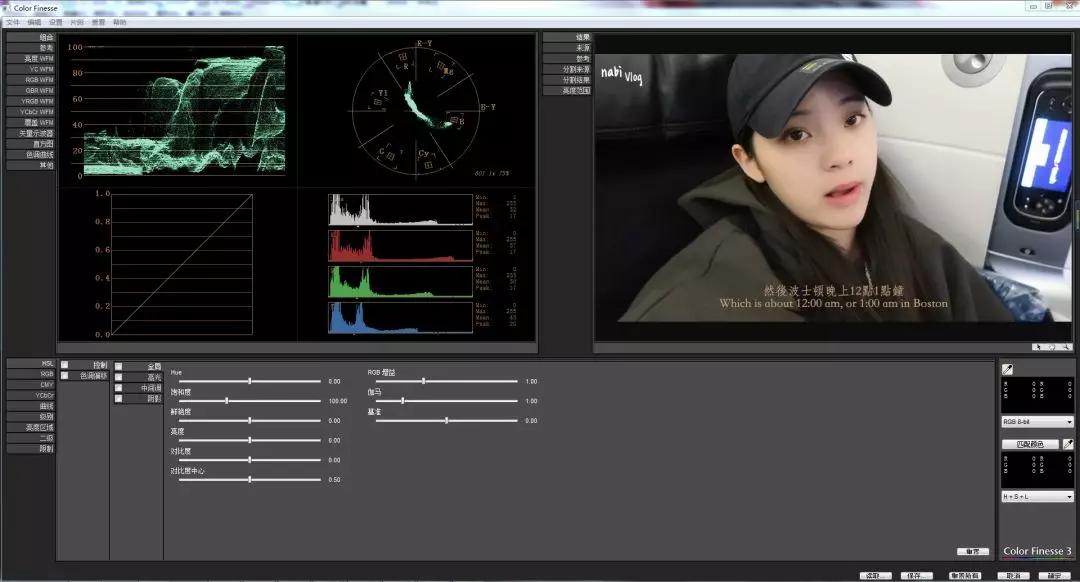Image resolution: width=1080 pixels, height=582 pixels.
Task: Select the zoom magnifier tool under preview
Action: [1066, 347]
